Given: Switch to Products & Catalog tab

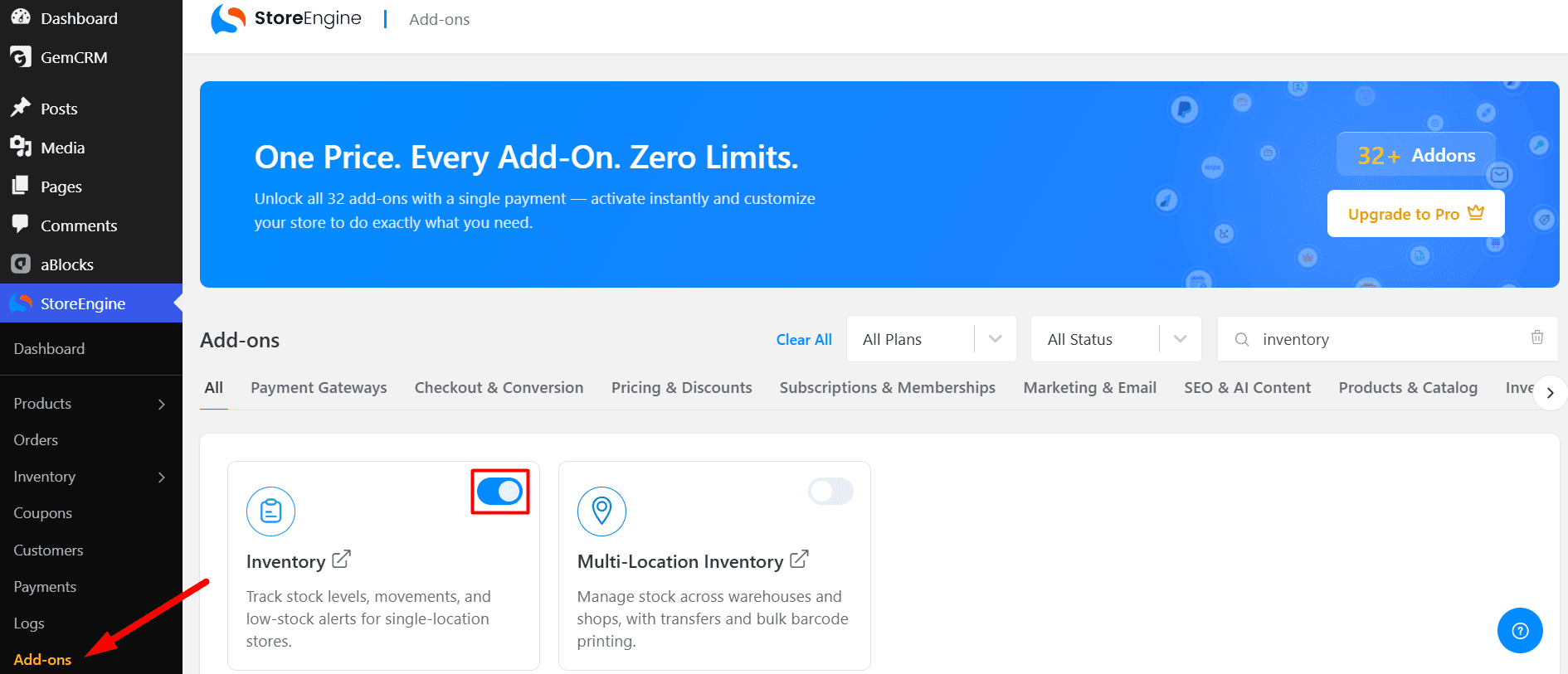Looking at the screenshot, I should coord(1408,387).
